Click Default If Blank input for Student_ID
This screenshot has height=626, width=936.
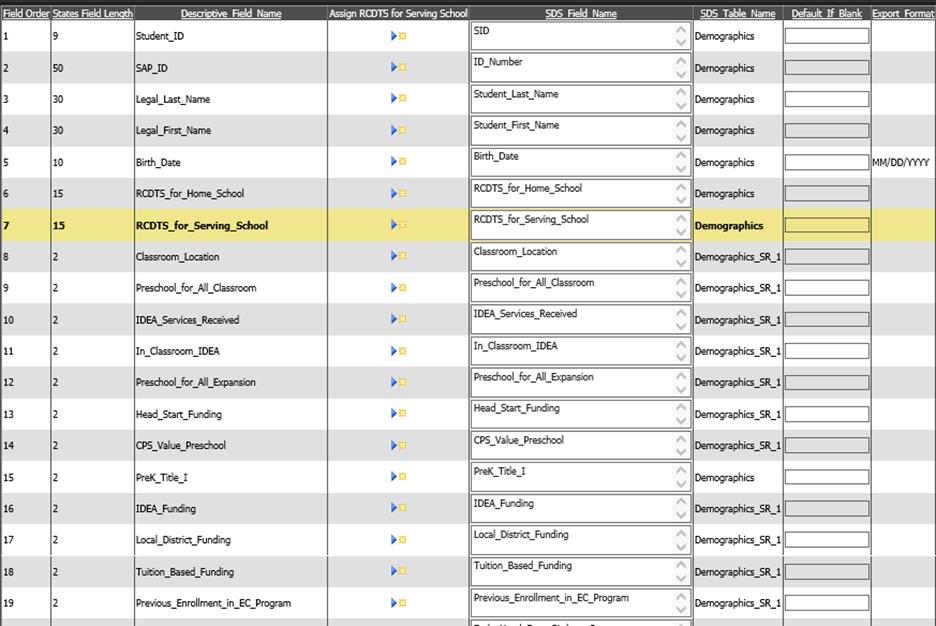point(826,36)
